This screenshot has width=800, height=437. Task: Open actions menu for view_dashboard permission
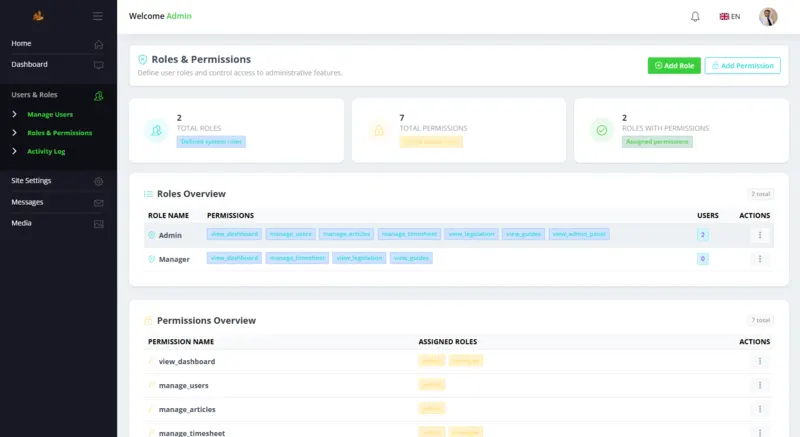(x=760, y=361)
